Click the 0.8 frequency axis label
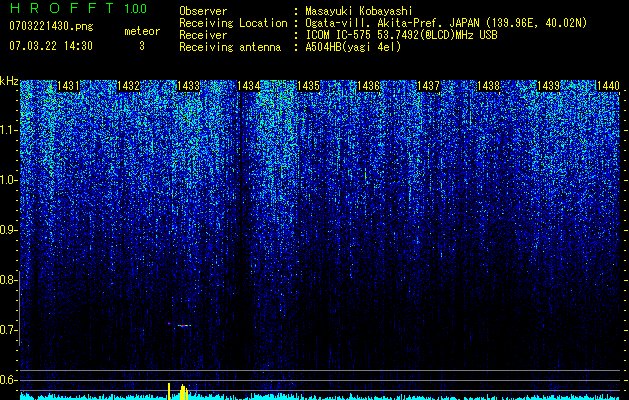 pyautogui.click(x=9, y=280)
